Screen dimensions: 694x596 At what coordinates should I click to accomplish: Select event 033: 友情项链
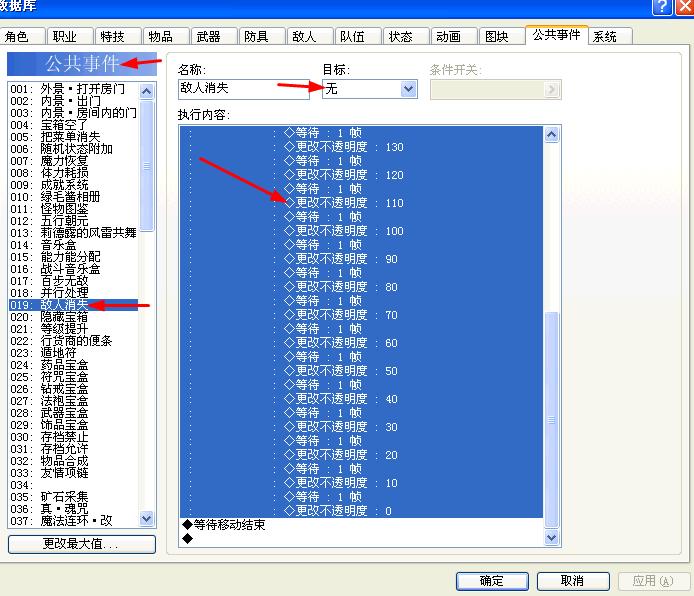73,473
